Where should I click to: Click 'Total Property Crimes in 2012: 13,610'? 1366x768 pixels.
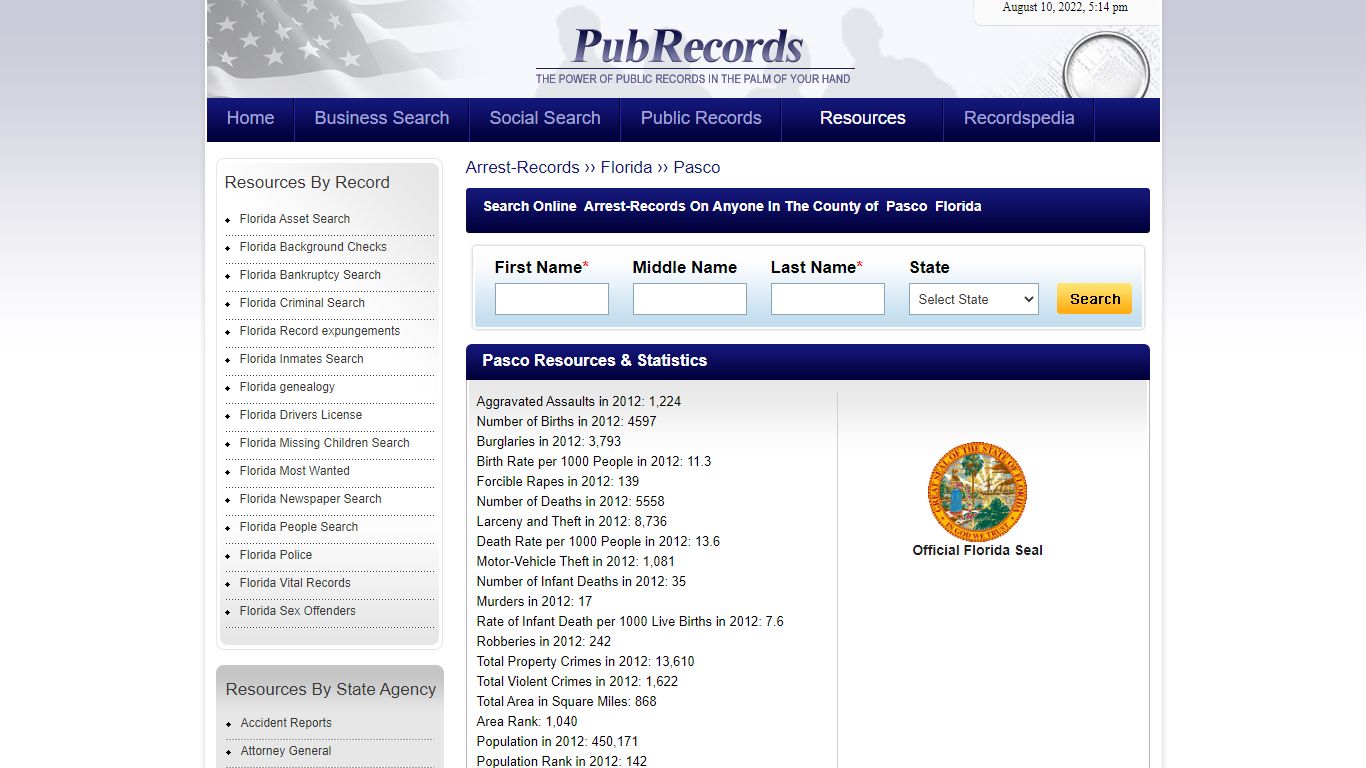(586, 661)
